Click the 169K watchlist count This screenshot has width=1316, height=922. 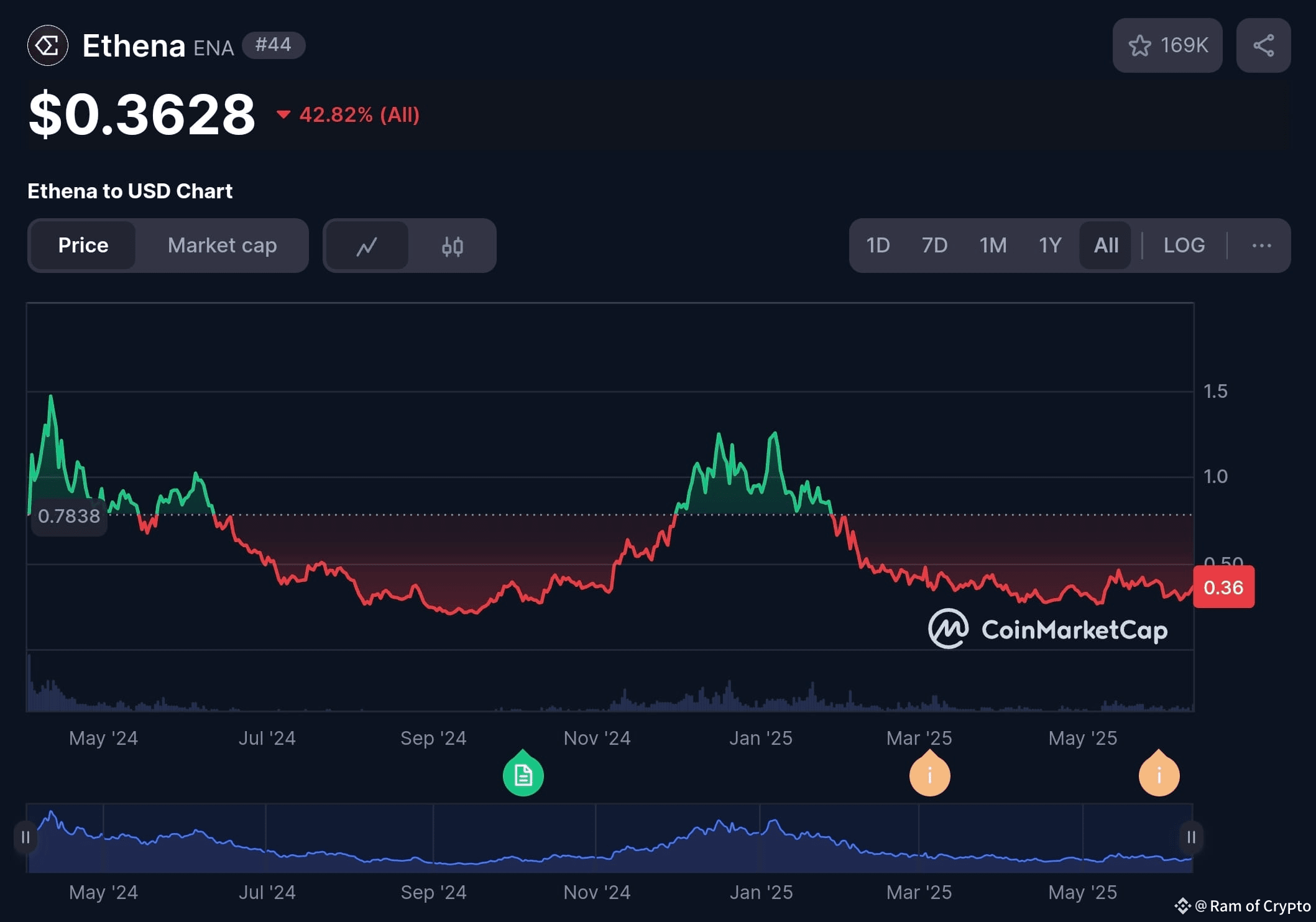1184,45
